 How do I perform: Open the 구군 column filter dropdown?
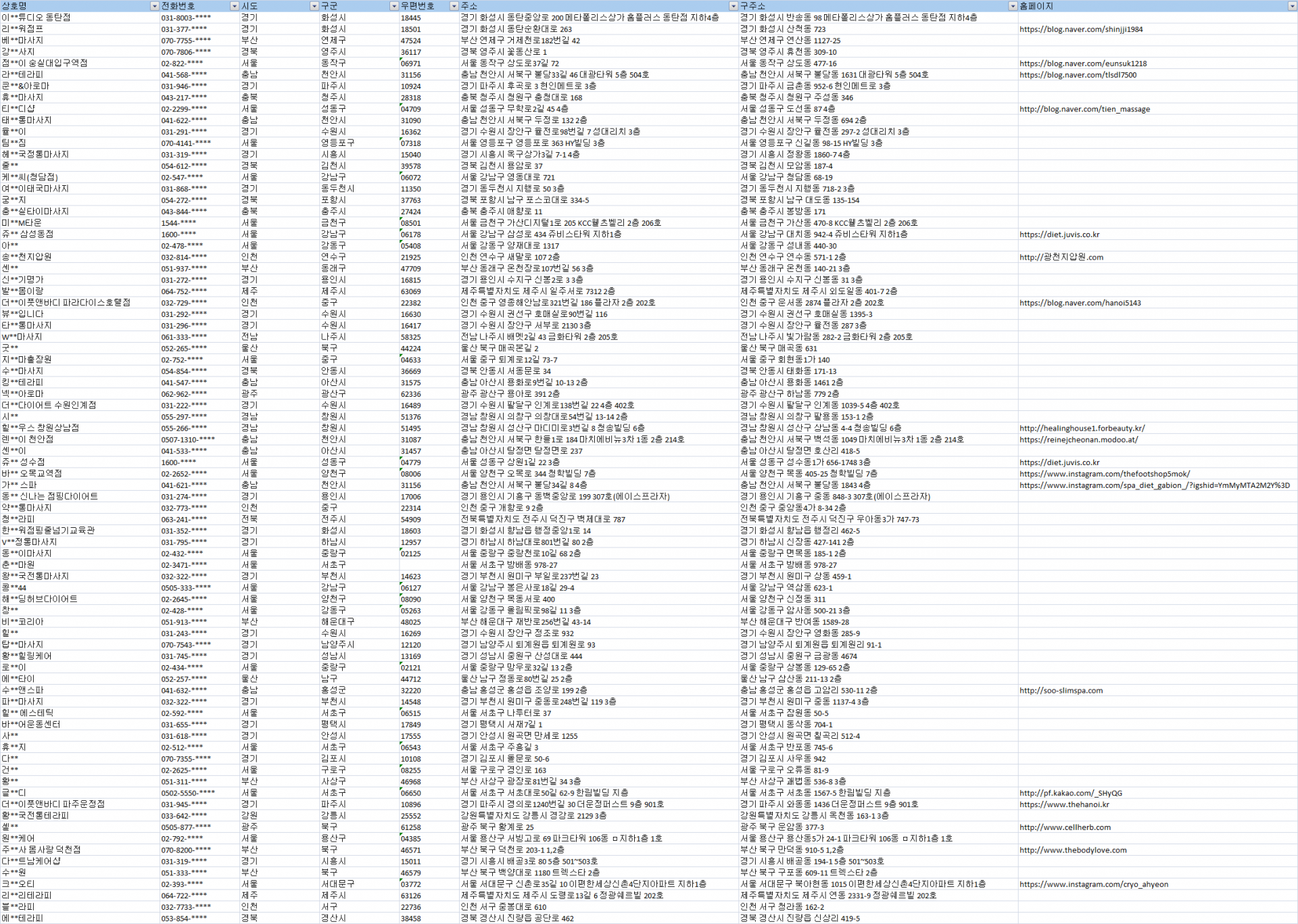393,6
